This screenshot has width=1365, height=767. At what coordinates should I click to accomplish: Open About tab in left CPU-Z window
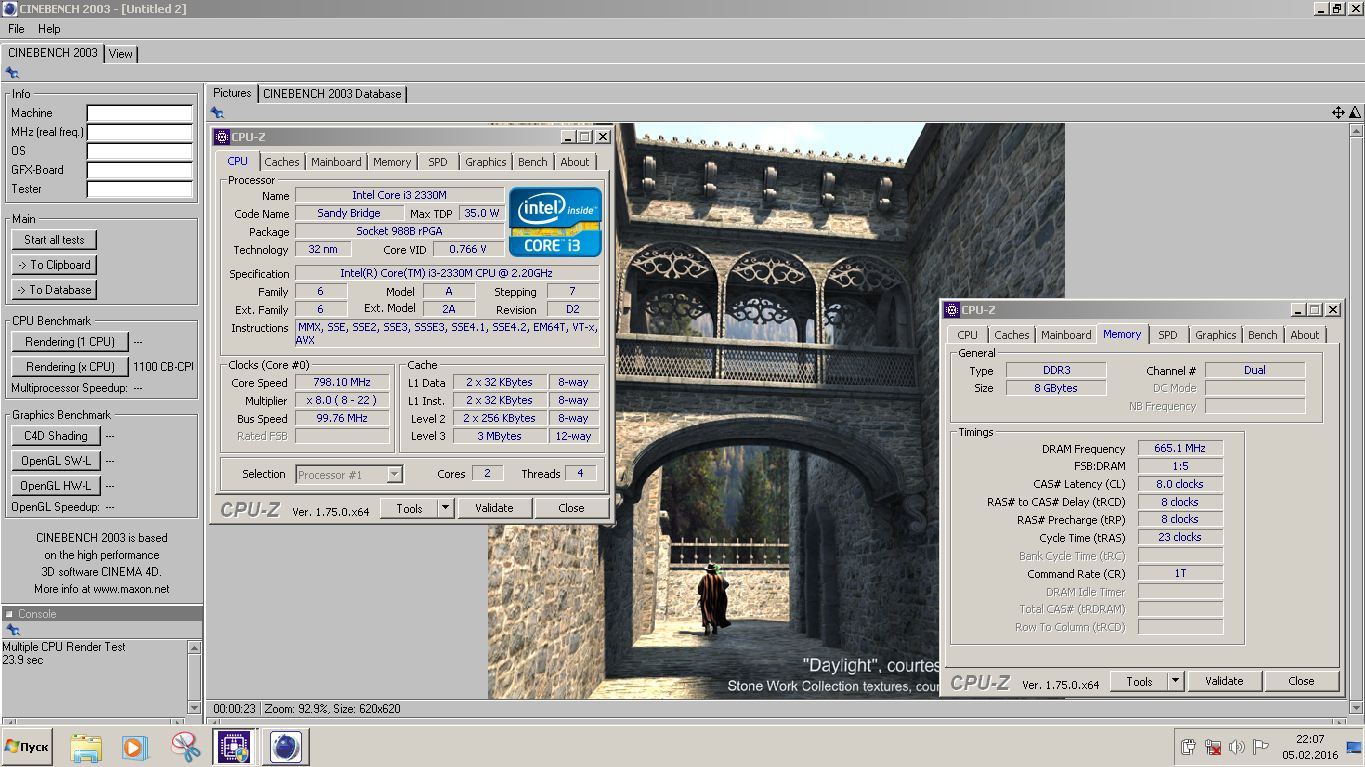(x=575, y=162)
